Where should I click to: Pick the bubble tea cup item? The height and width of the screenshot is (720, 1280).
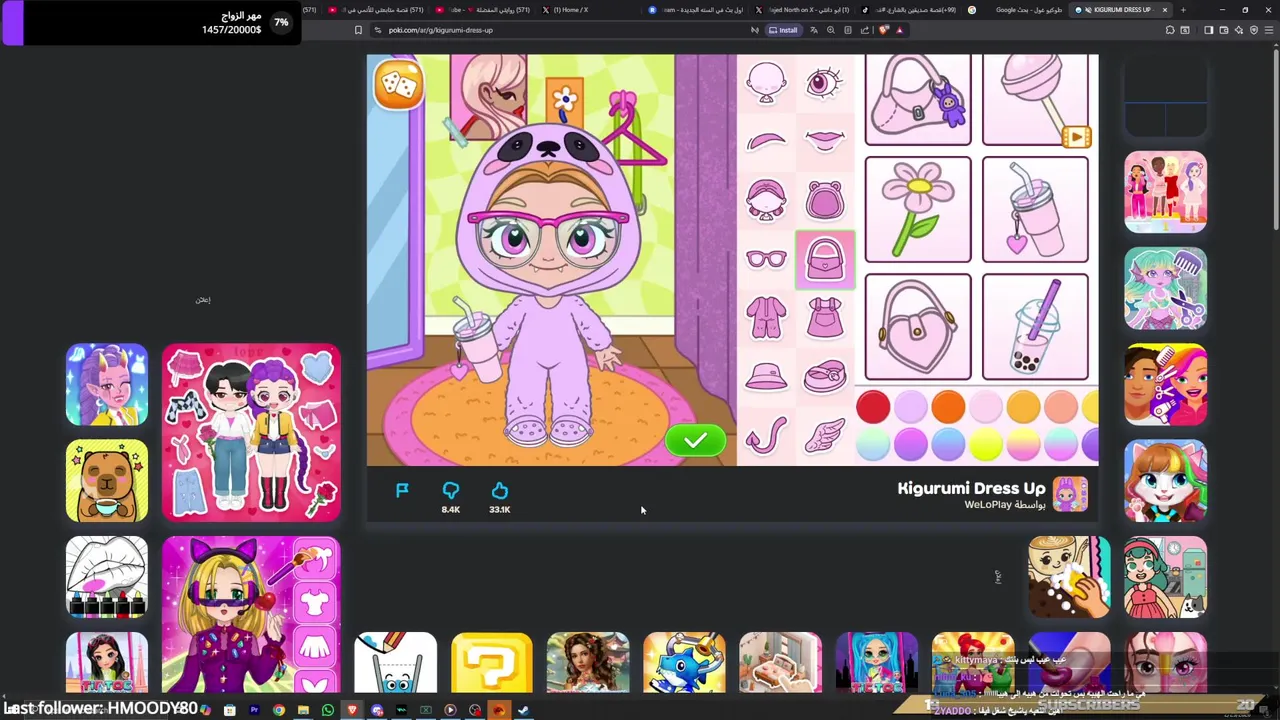[1035, 327]
